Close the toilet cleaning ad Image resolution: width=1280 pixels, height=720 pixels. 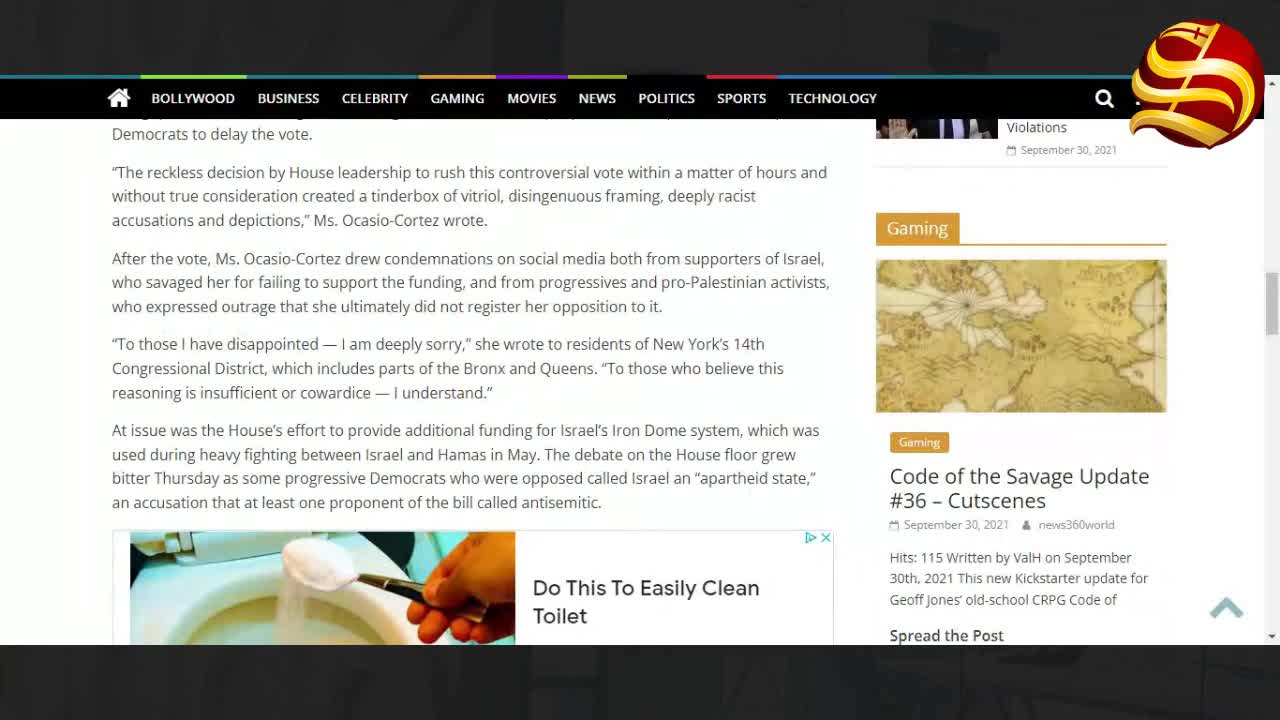point(826,538)
